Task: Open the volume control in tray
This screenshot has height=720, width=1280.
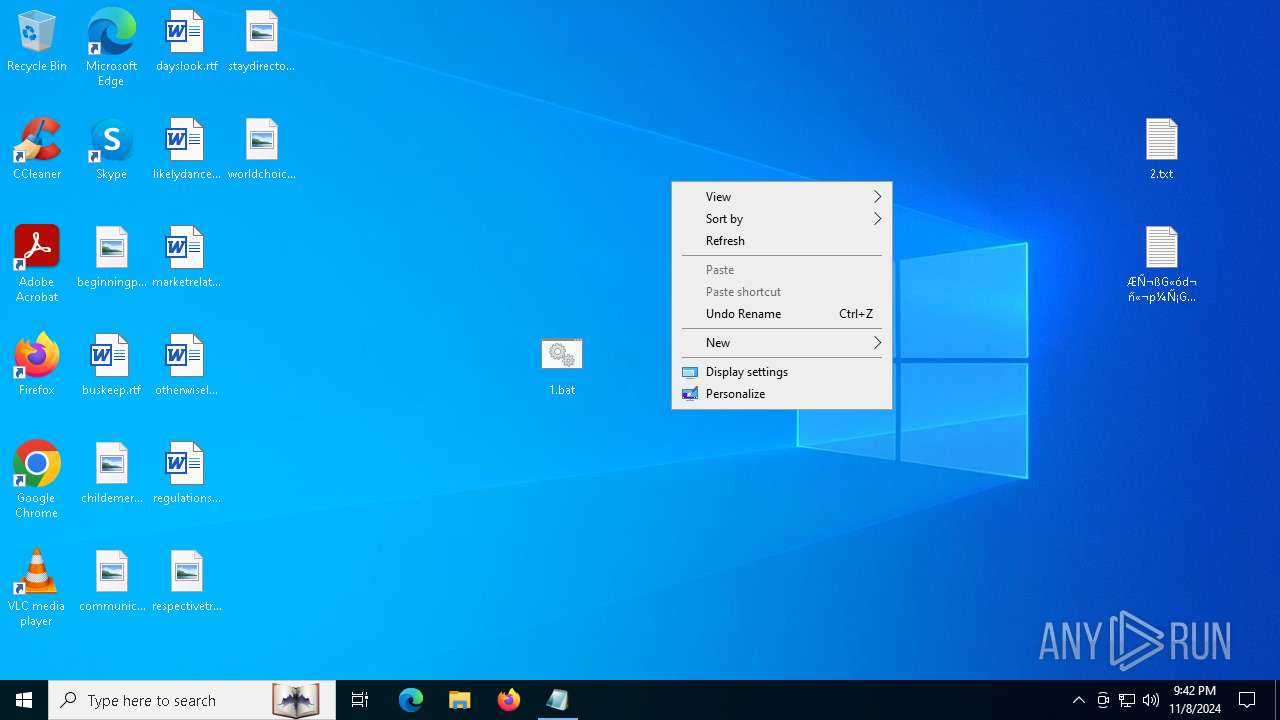Action: coord(1151,700)
